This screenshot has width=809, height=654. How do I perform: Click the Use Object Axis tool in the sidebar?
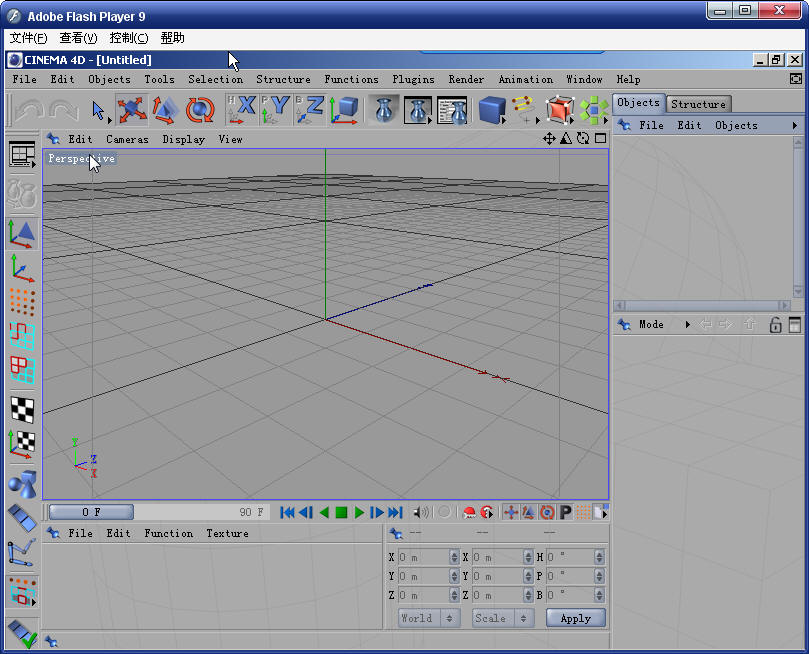[21, 268]
